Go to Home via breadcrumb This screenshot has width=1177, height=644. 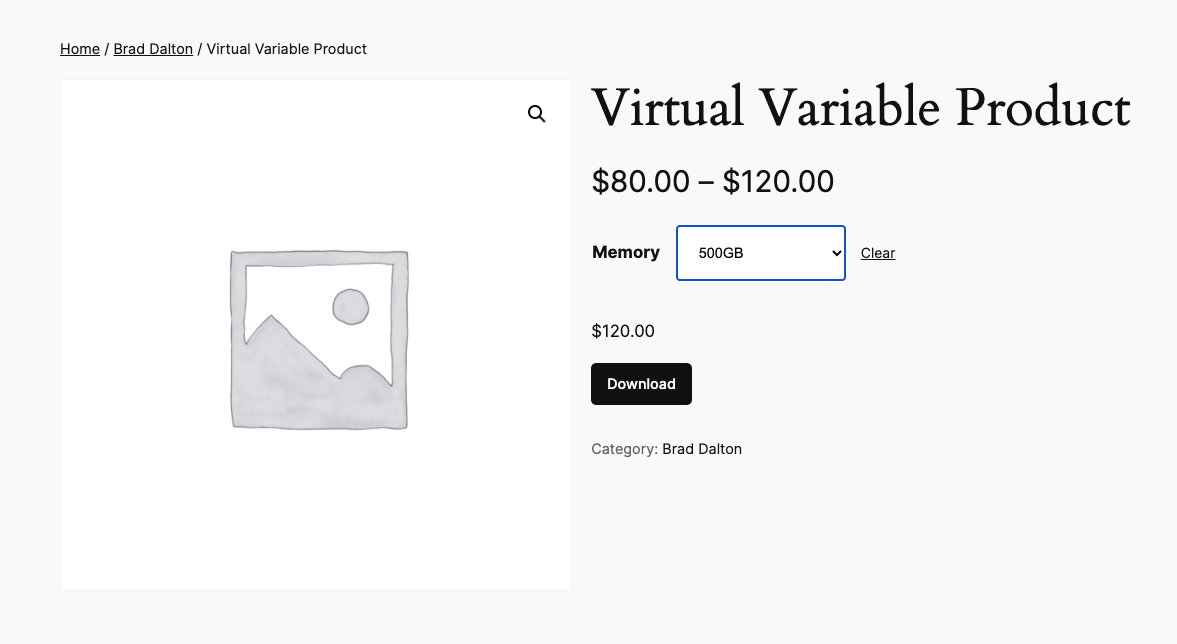pyautogui.click(x=80, y=49)
